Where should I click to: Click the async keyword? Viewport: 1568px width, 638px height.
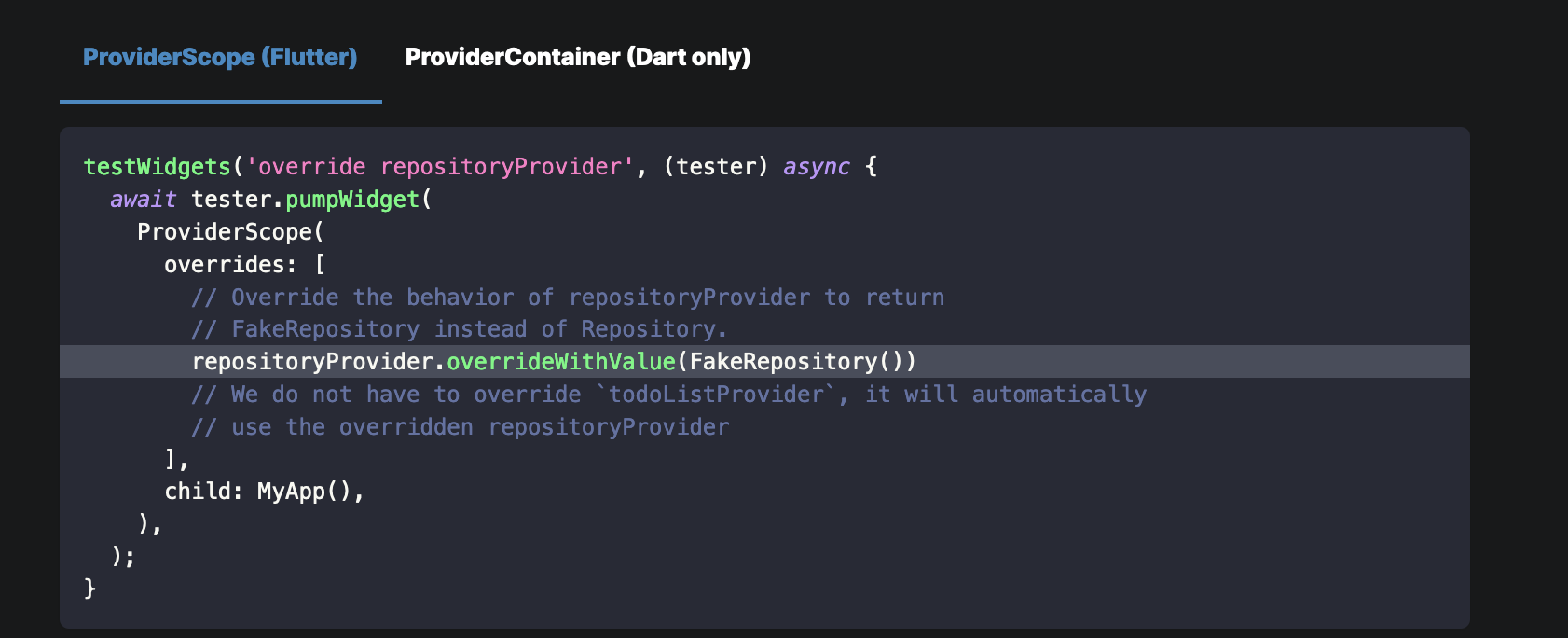pos(816,166)
